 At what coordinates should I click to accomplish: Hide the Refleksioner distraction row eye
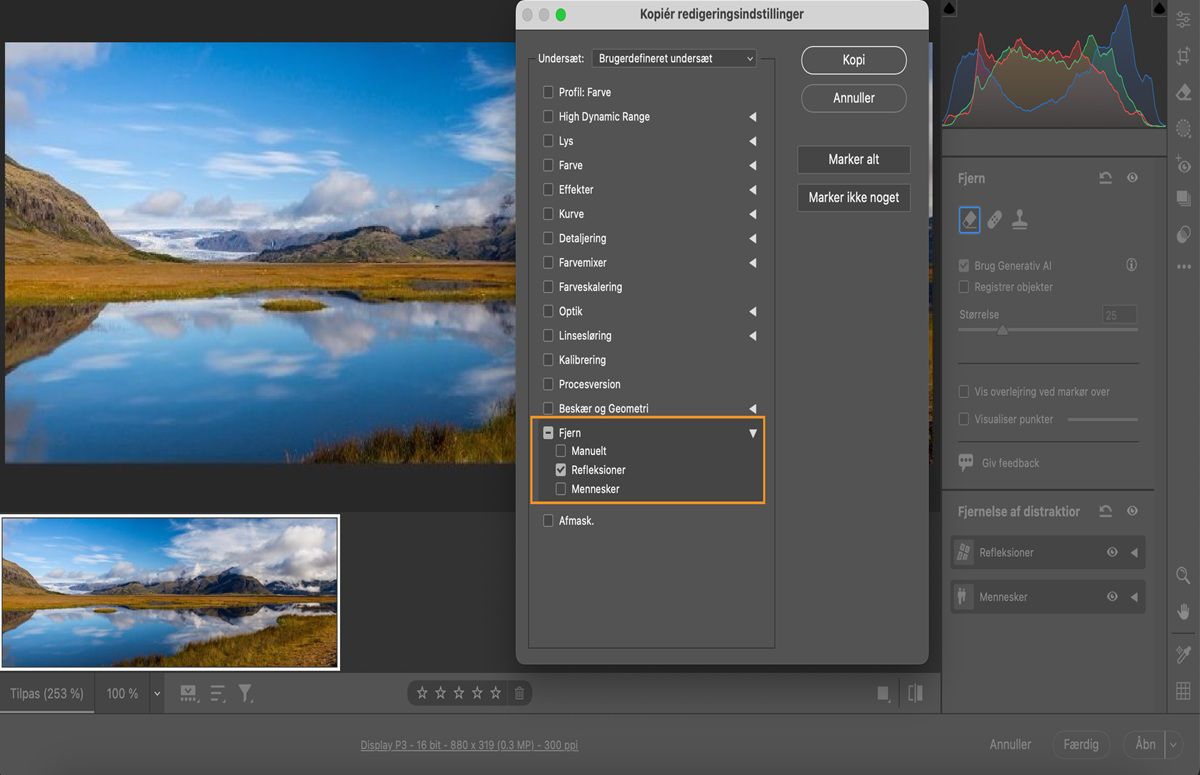coord(1112,552)
